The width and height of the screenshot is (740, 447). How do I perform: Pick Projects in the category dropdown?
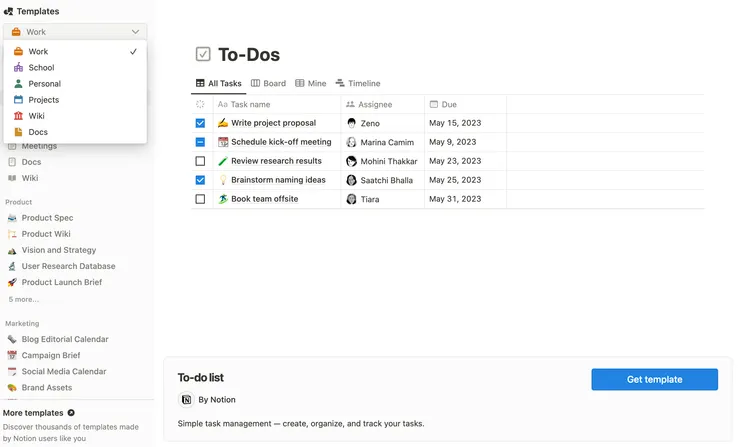(x=75, y=100)
